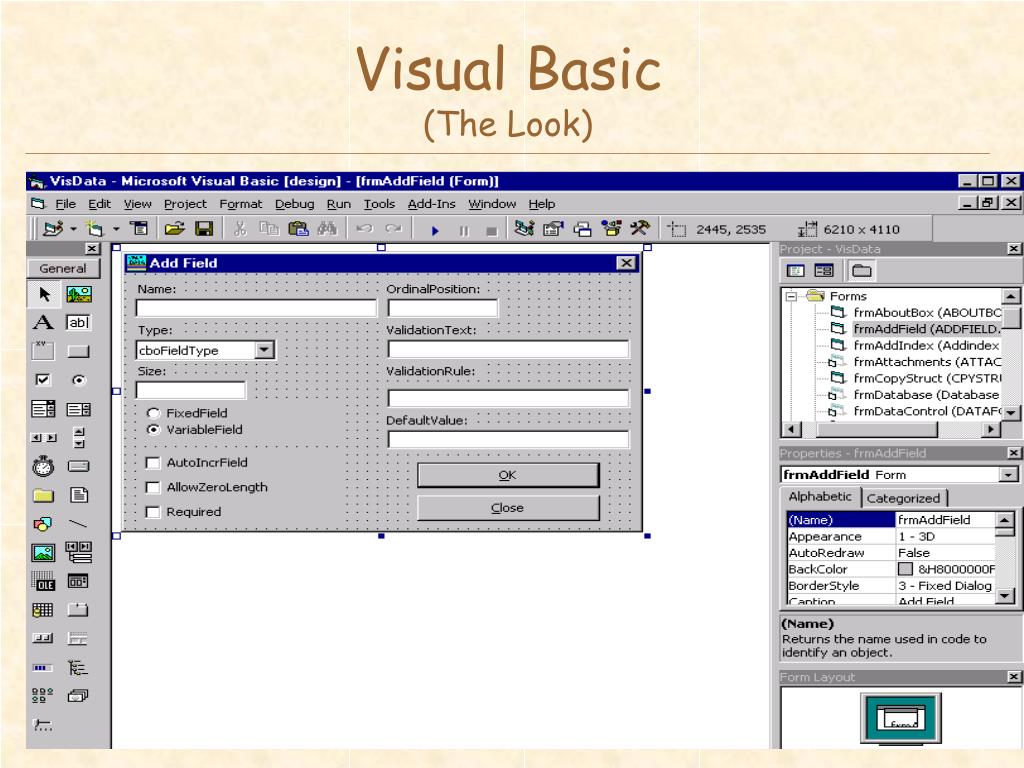Viewport: 1024px width, 768px height.
Task: Click the ValidationText input field
Action: point(508,349)
